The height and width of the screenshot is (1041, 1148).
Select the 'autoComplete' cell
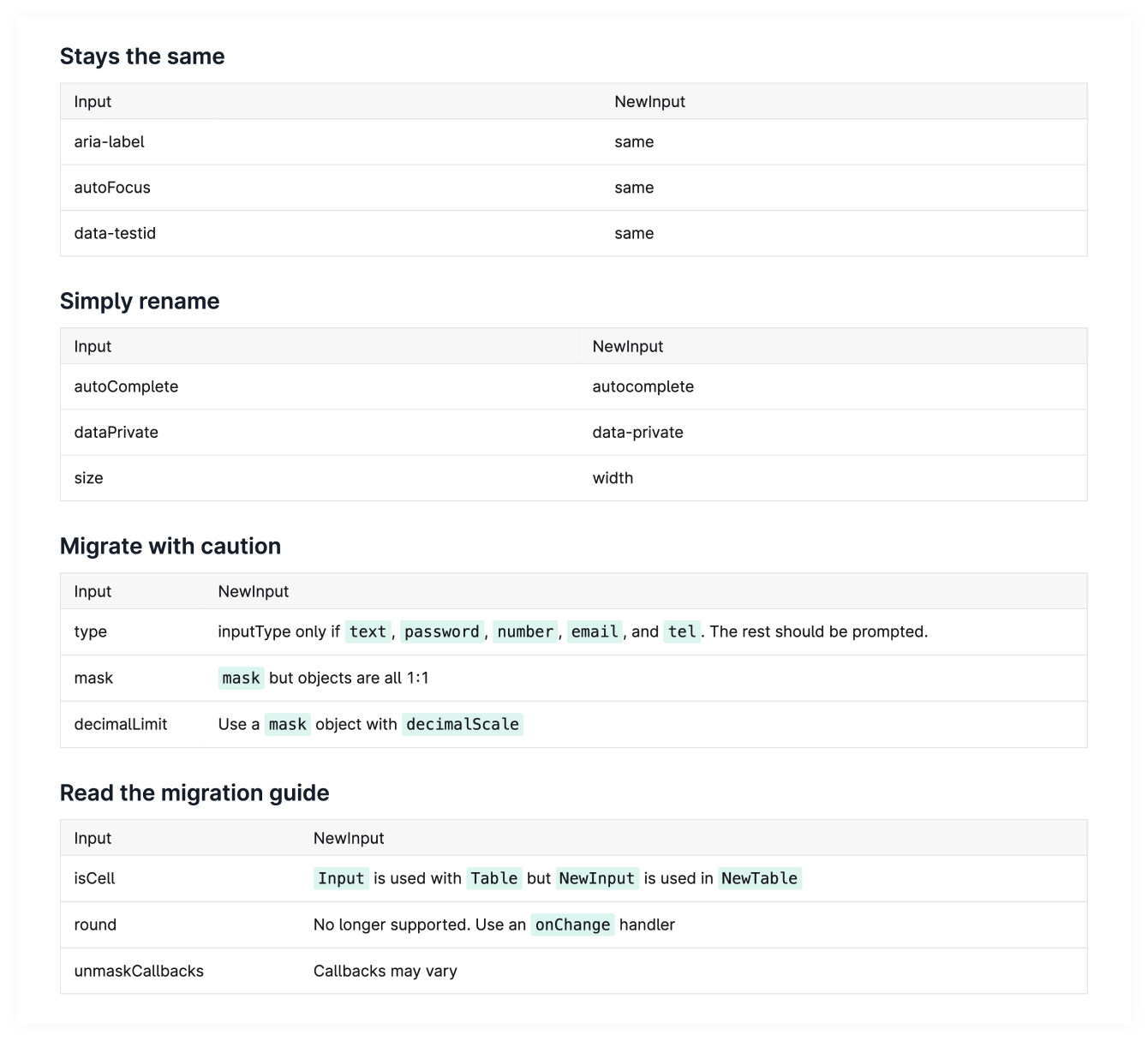coord(126,386)
